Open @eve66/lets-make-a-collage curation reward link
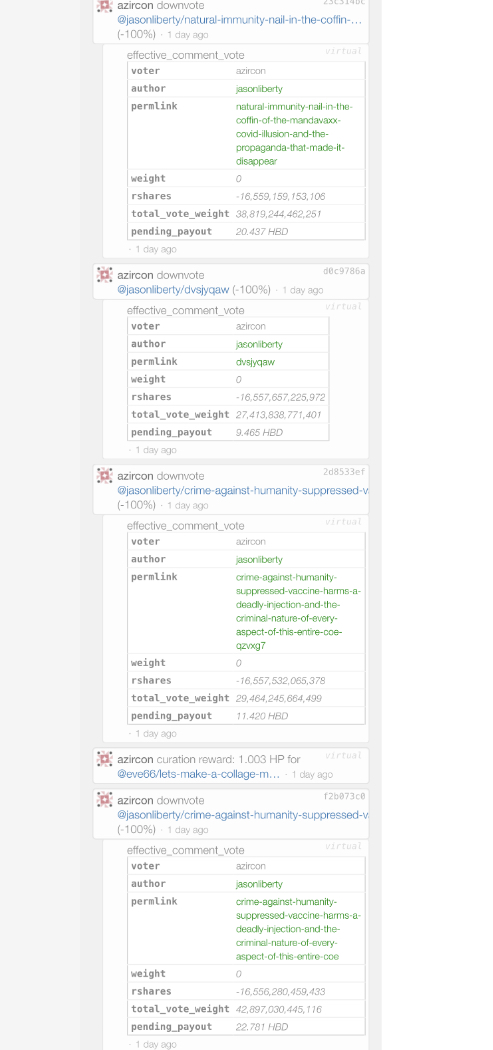The height and width of the screenshot is (1050, 493). tap(199, 774)
